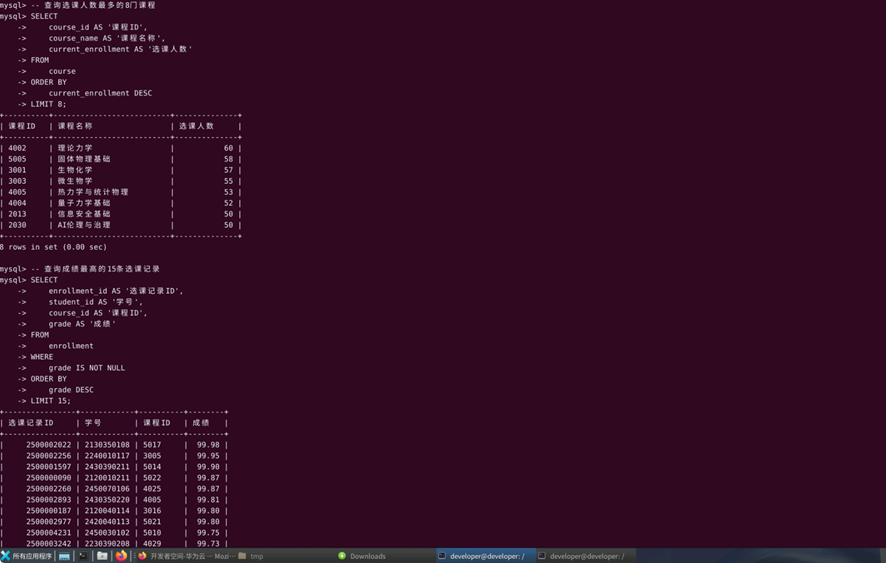Launch Firefox from the panel launcher icon

coord(121,556)
